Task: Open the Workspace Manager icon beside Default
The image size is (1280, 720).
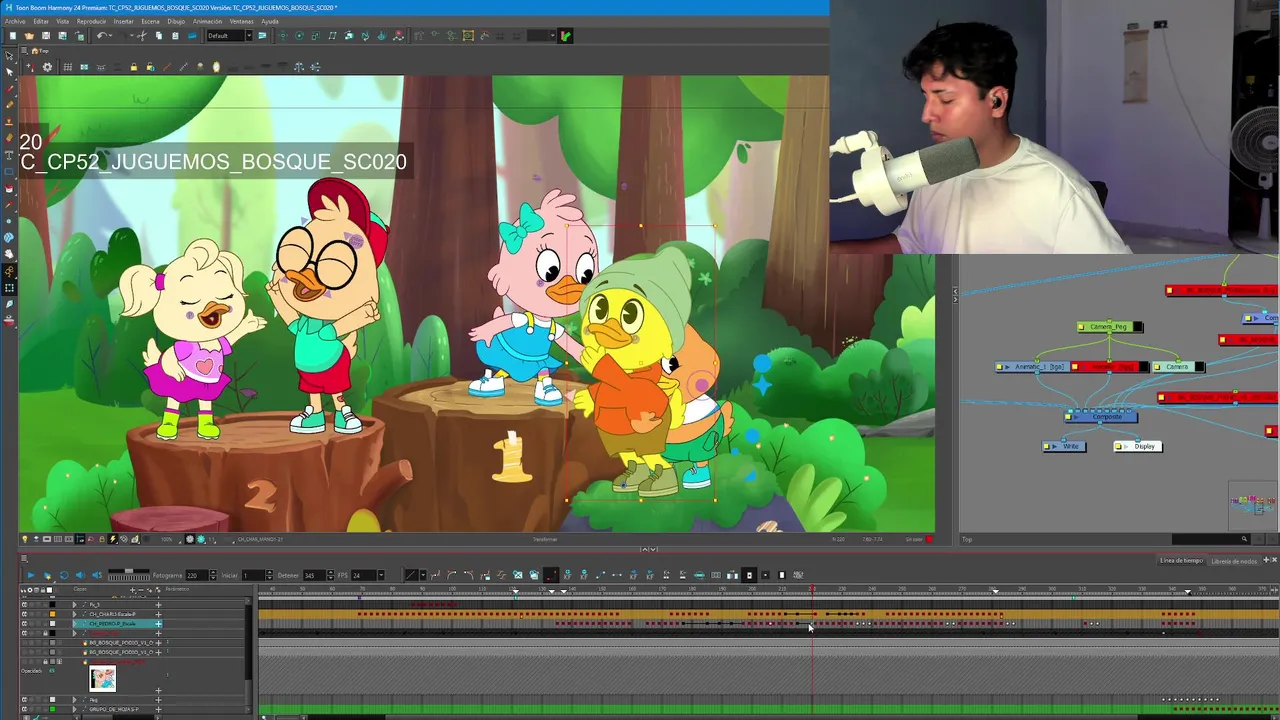Action: click(x=262, y=36)
